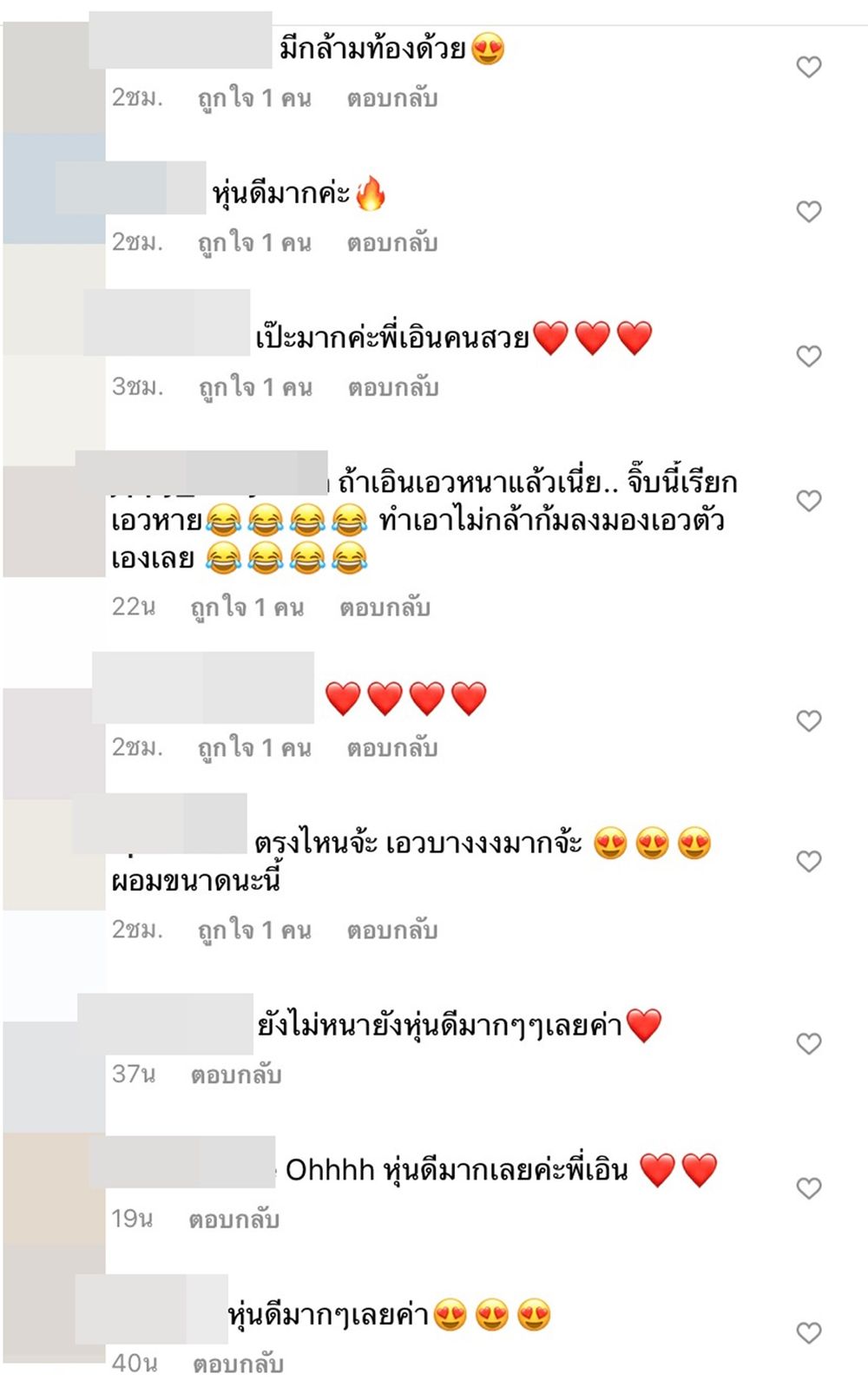Reply to the 19น 'Ohhhh' comment

(234, 1219)
